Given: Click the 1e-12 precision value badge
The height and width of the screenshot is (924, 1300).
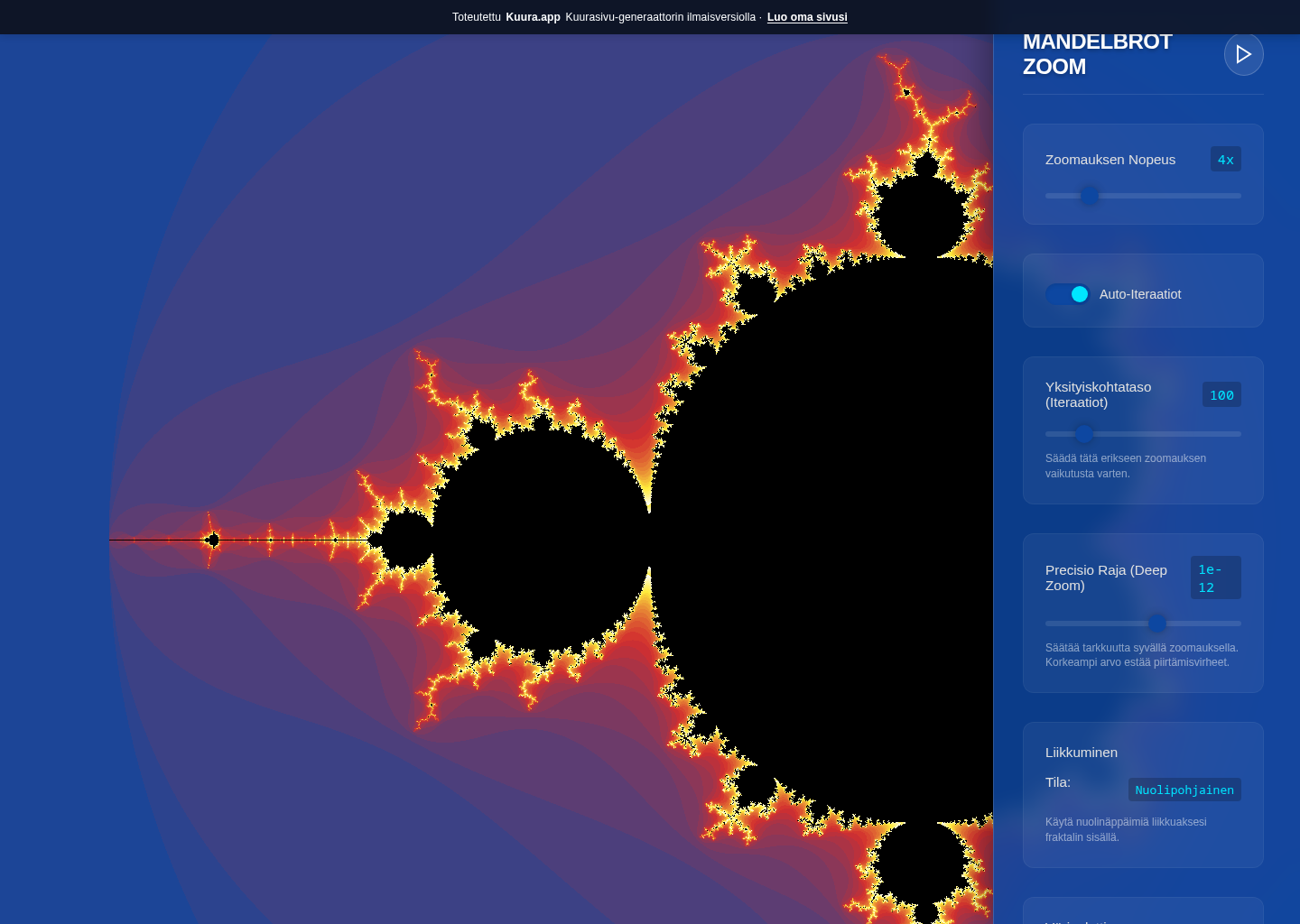Looking at the screenshot, I should [1215, 577].
